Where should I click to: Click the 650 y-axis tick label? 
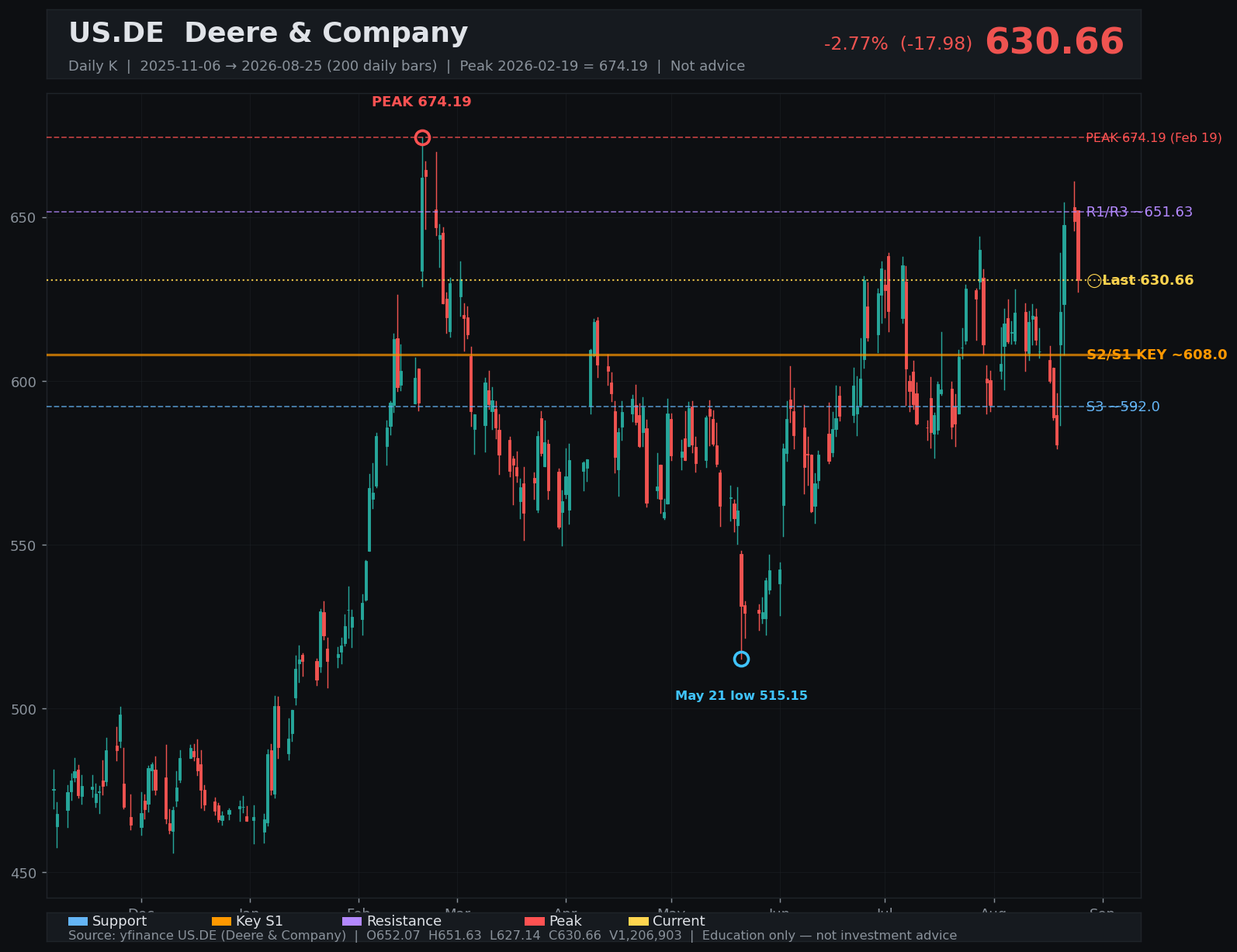click(23, 217)
